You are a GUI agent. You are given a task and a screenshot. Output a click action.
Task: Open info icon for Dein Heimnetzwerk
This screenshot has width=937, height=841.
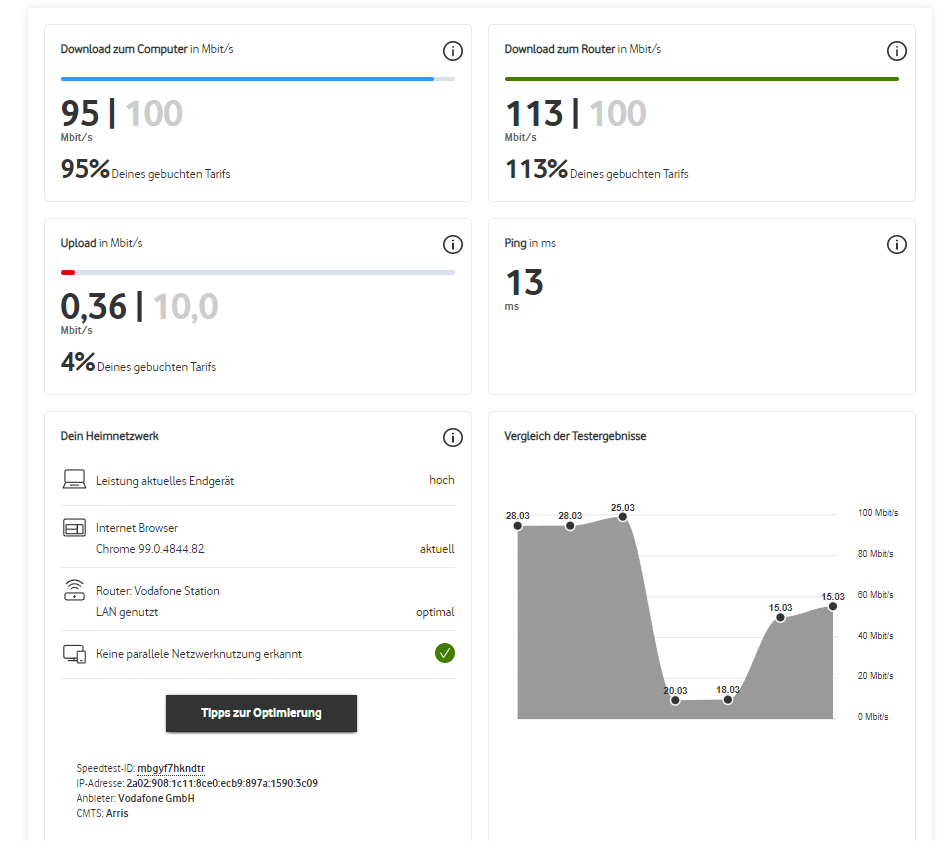tap(452, 438)
